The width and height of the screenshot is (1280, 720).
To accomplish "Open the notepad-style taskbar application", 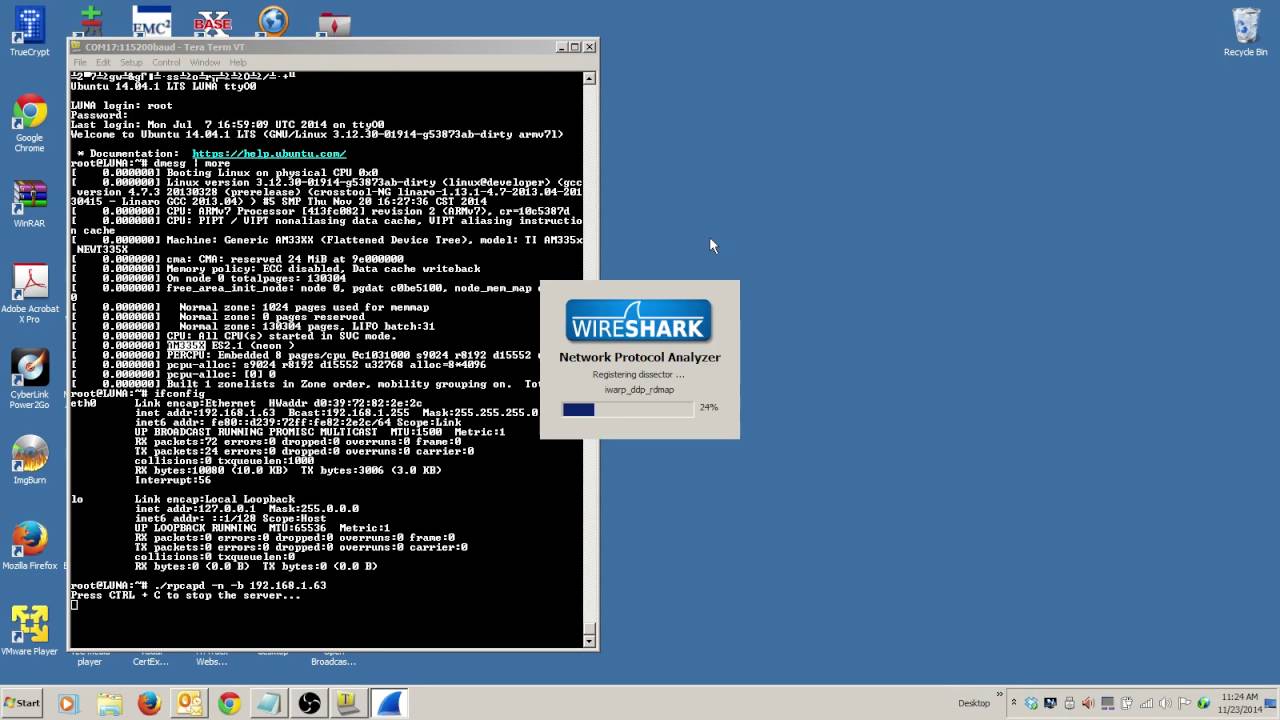I will click(269, 704).
